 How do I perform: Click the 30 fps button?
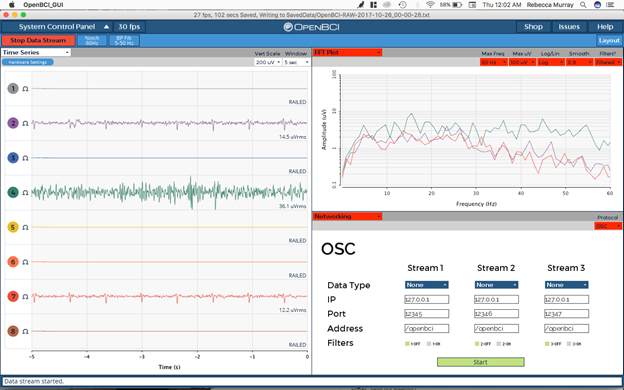(x=129, y=27)
